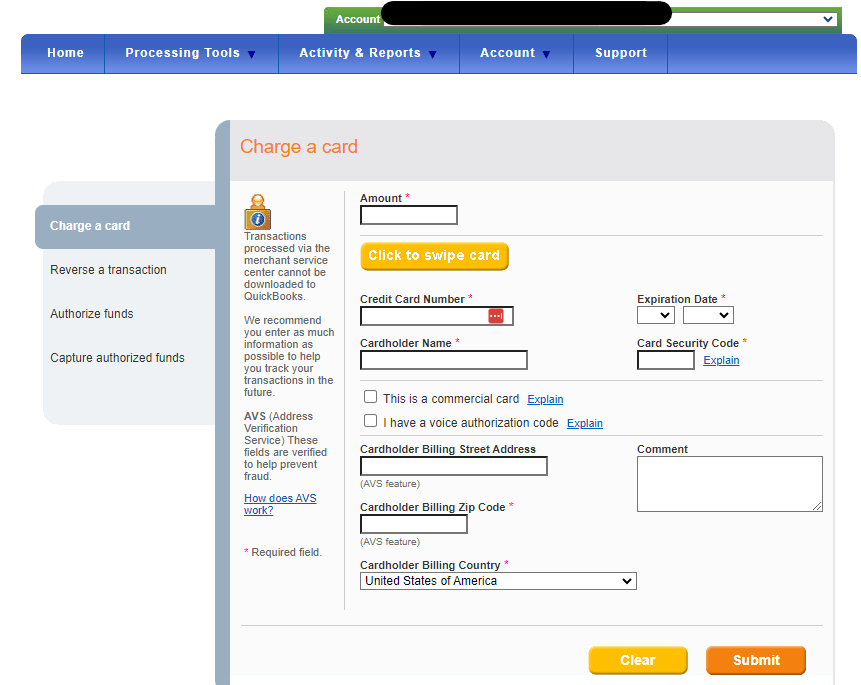The image size is (861, 685).
Task: Open the expiration month dropdown
Action: click(x=655, y=315)
